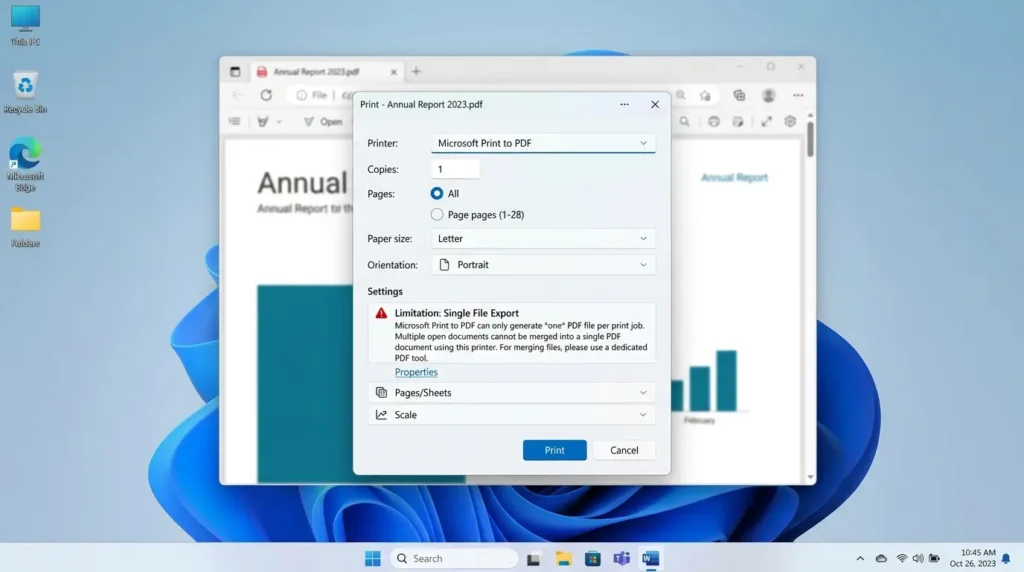Screen dimensions: 1024x572
Task: Open This PC desktop icon
Action: click(25, 25)
